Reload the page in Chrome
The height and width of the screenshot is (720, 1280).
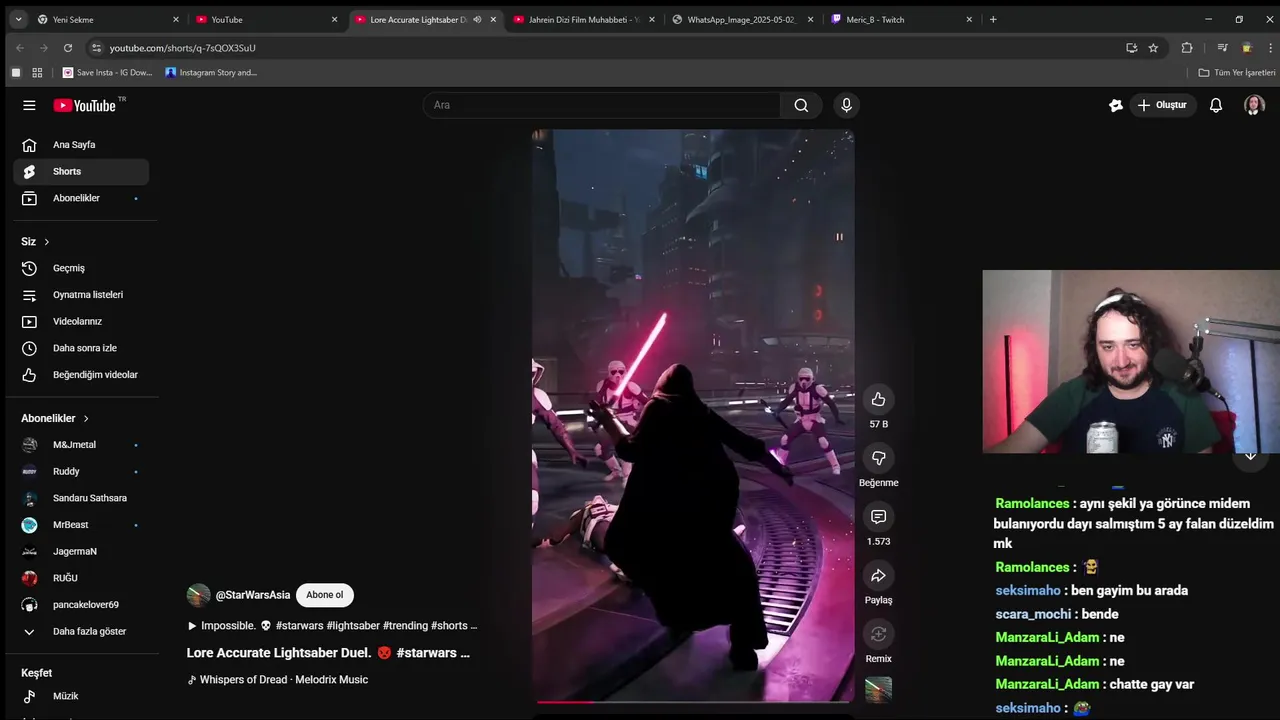pyautogui.click(x=68, y=48)
